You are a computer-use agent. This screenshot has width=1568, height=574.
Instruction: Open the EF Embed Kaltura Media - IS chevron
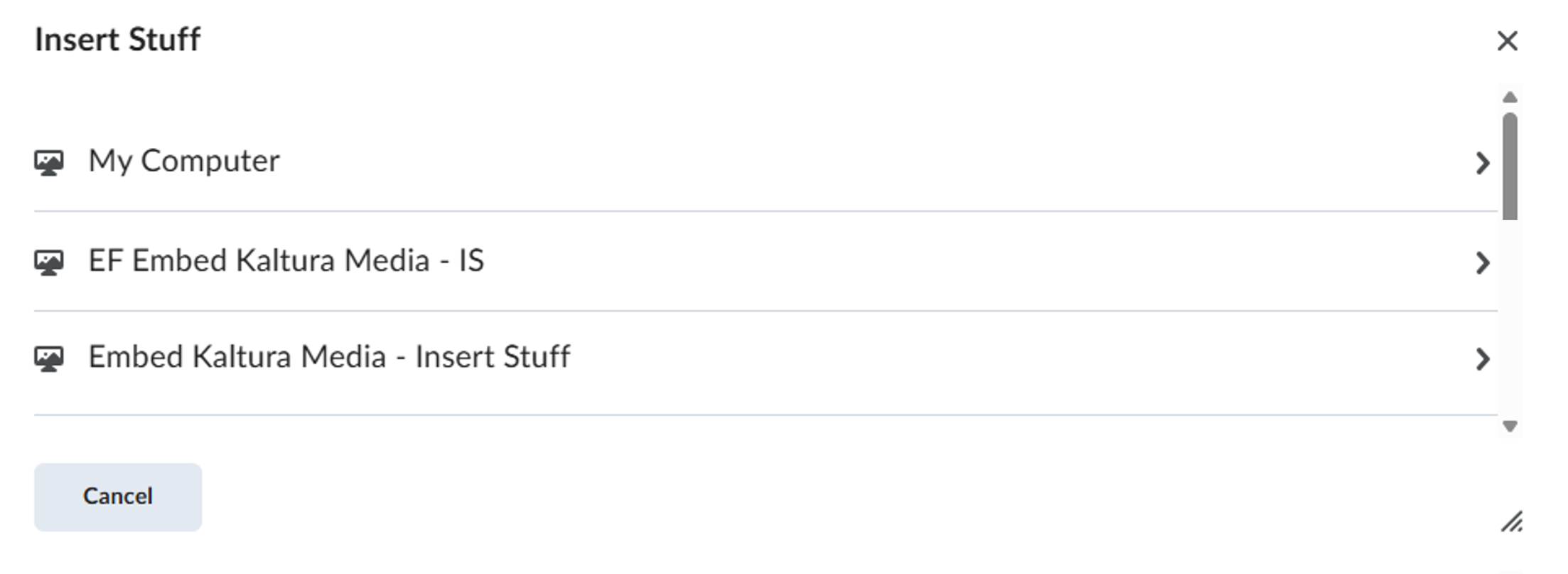1482,263
